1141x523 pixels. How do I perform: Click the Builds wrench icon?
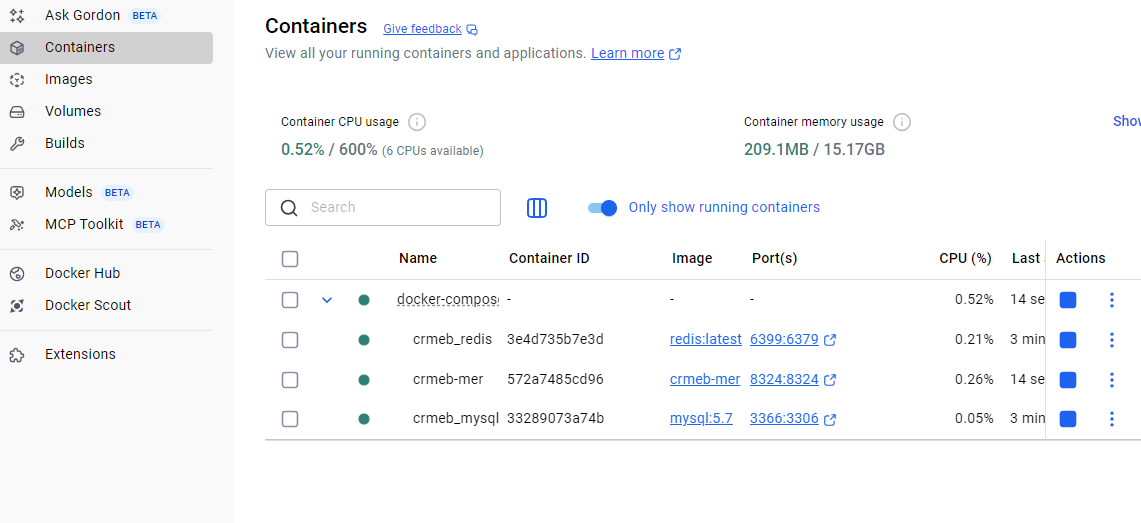pos(17,144)
